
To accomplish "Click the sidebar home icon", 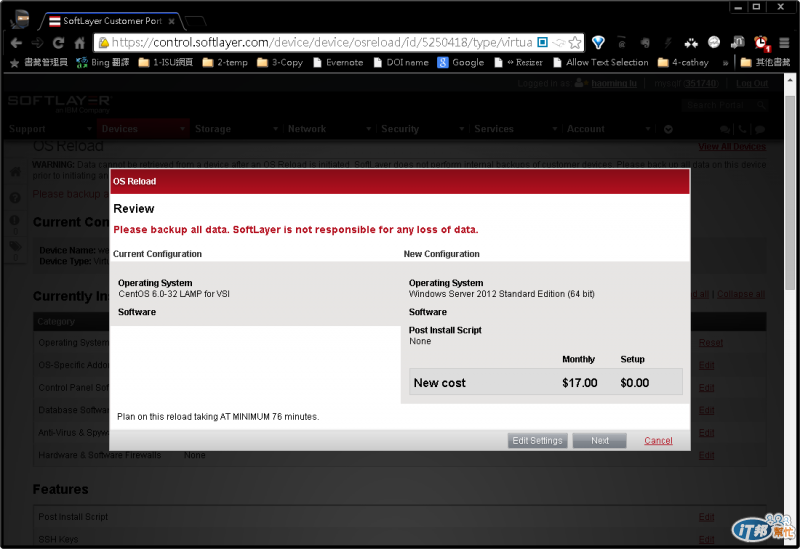I will 15,171.
